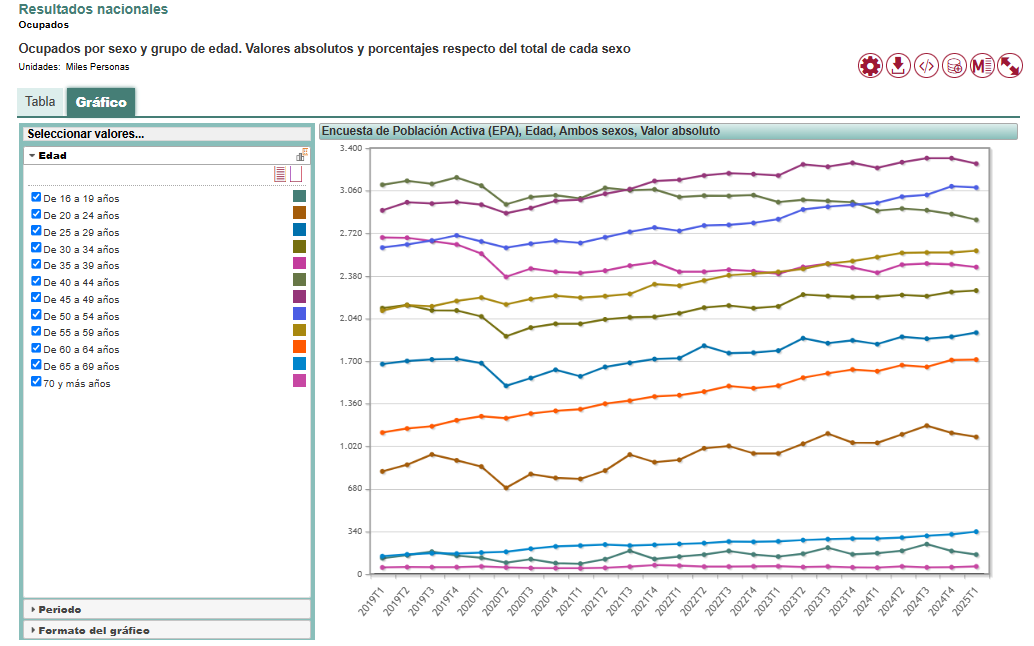The height and width of the screenshot is (646, 1034).
Task: Expand the Formato del gráfico section
Action: point(90,630)
